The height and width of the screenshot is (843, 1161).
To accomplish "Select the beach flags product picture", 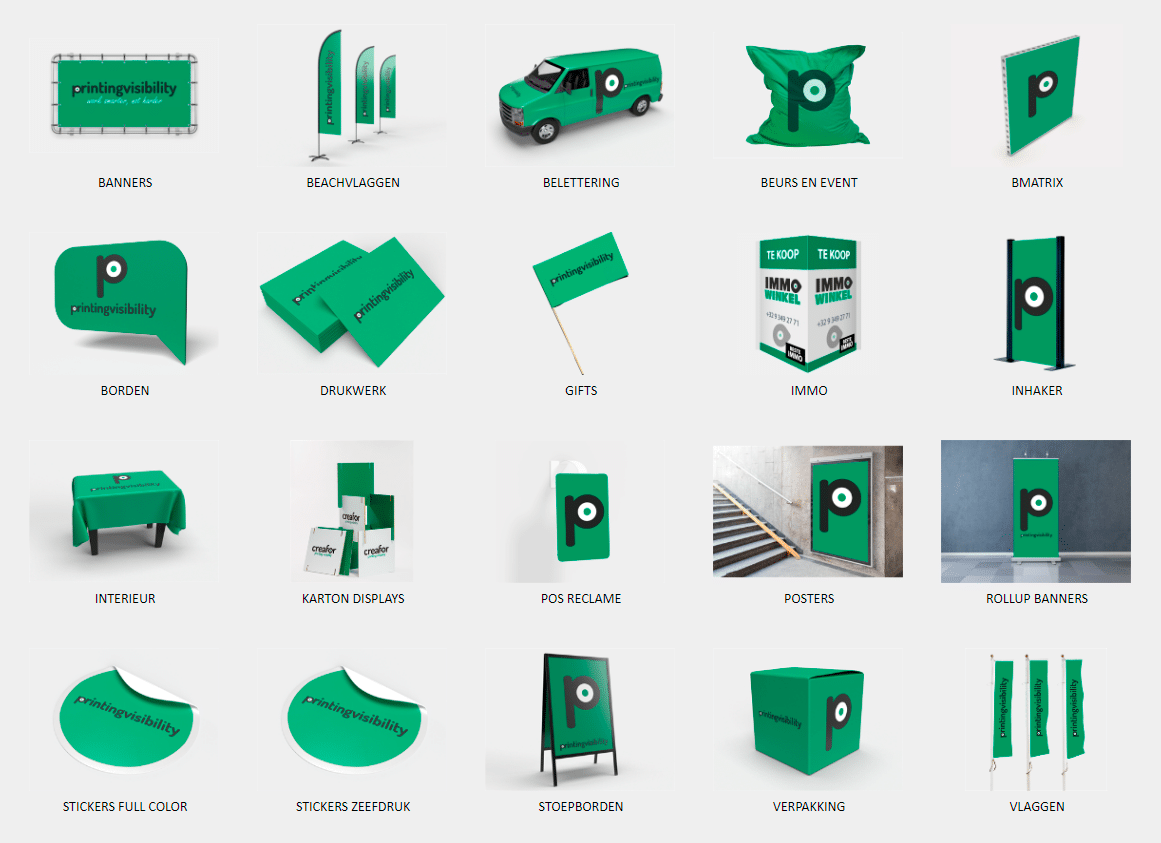I will [352, 95].
